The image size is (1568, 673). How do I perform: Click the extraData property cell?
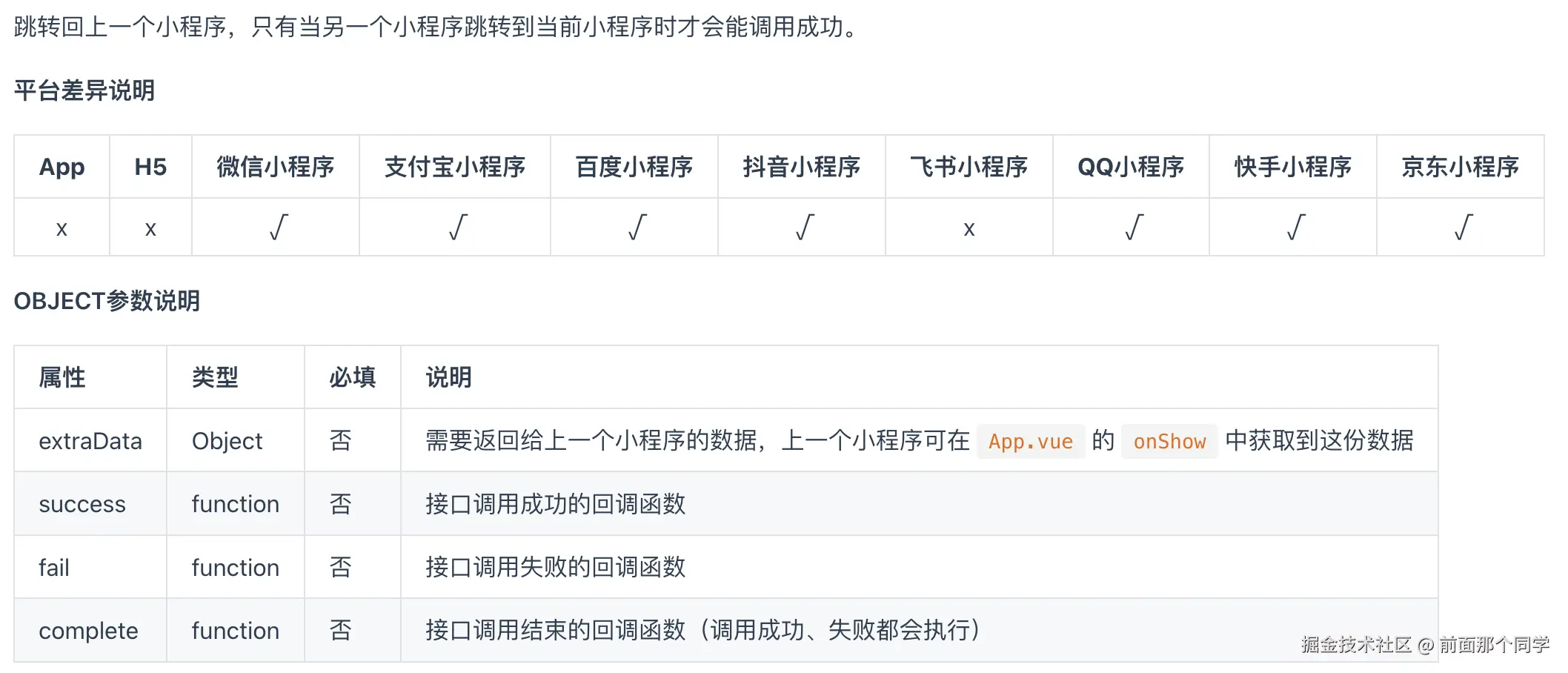(x=90, y=441)
